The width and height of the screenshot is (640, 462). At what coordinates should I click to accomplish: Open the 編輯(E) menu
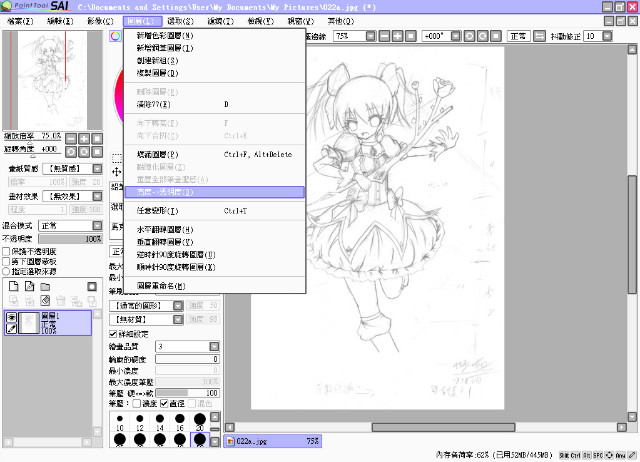(x=60, y=21)
